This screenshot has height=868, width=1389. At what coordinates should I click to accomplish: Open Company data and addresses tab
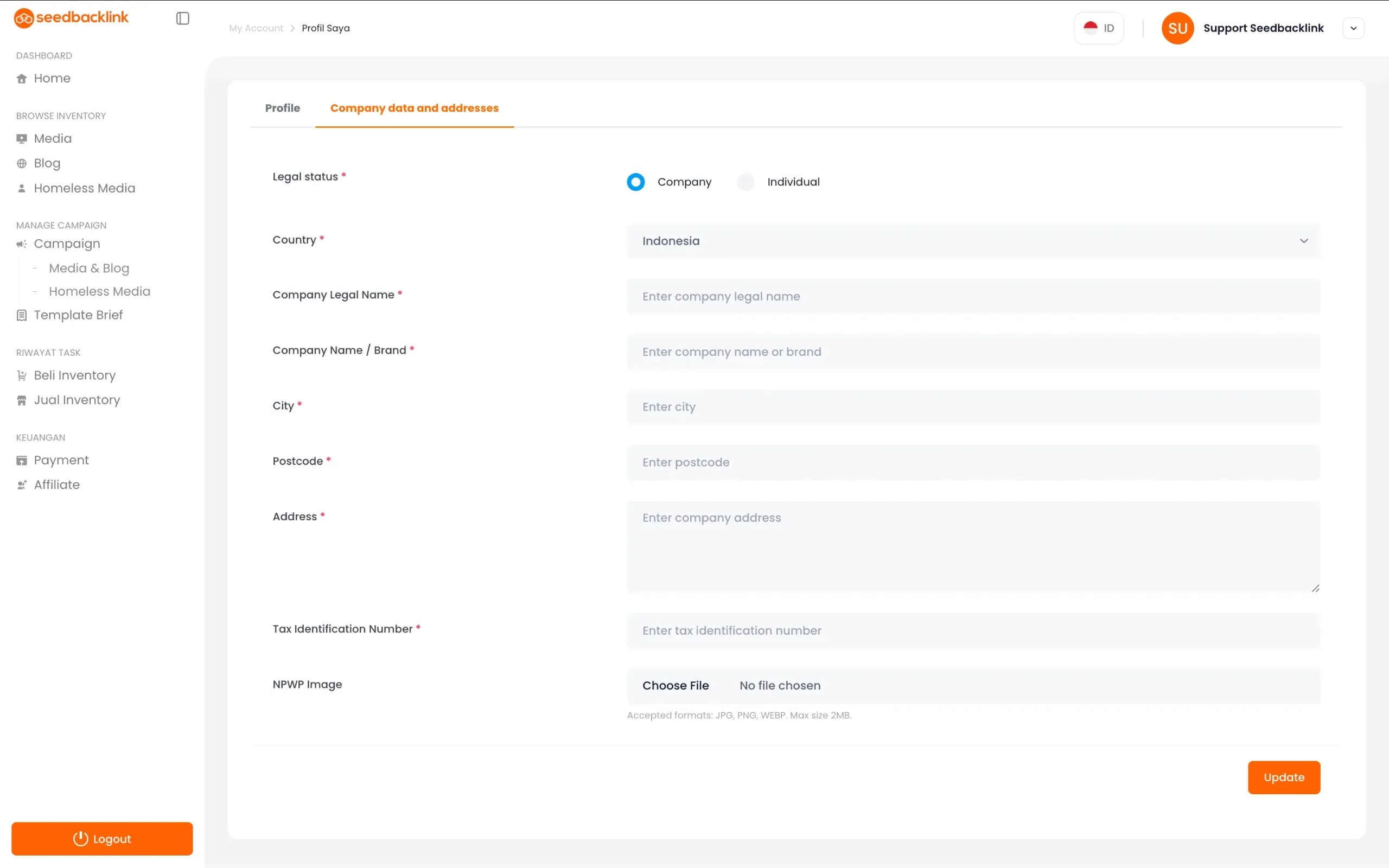[x=415, y=108]
